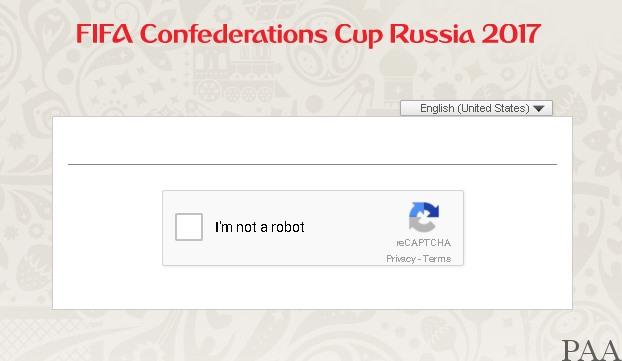Open the Terms link in reCAPTCHA

click(437, 259)
